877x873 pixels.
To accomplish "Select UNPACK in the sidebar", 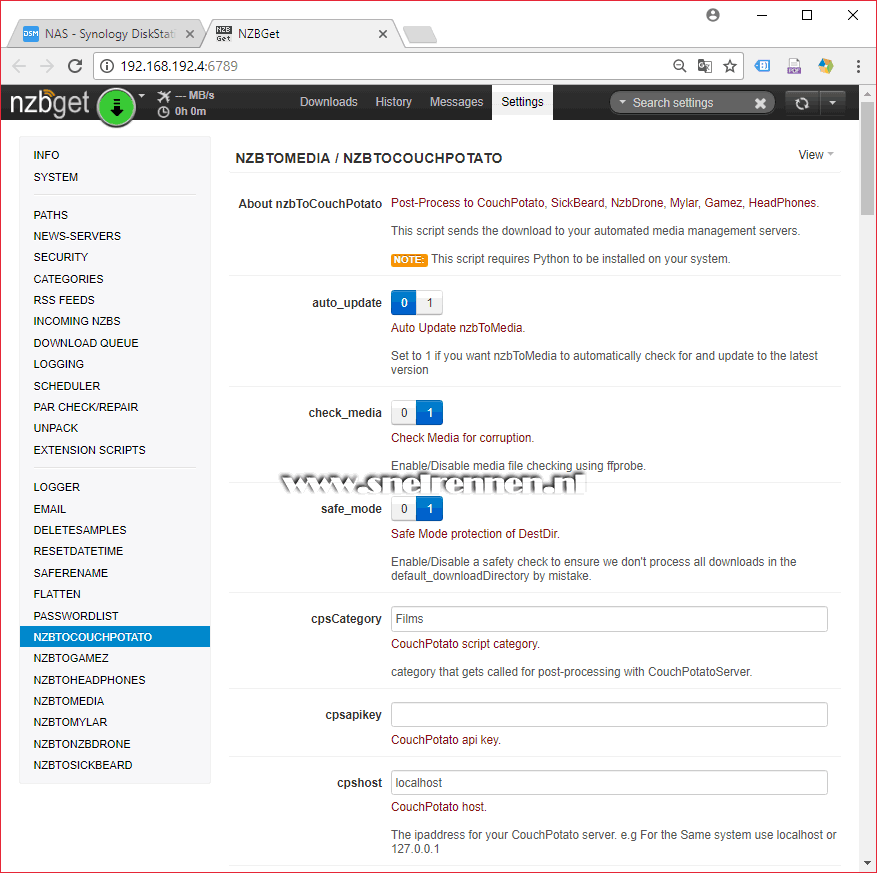I will pos(55,428).
